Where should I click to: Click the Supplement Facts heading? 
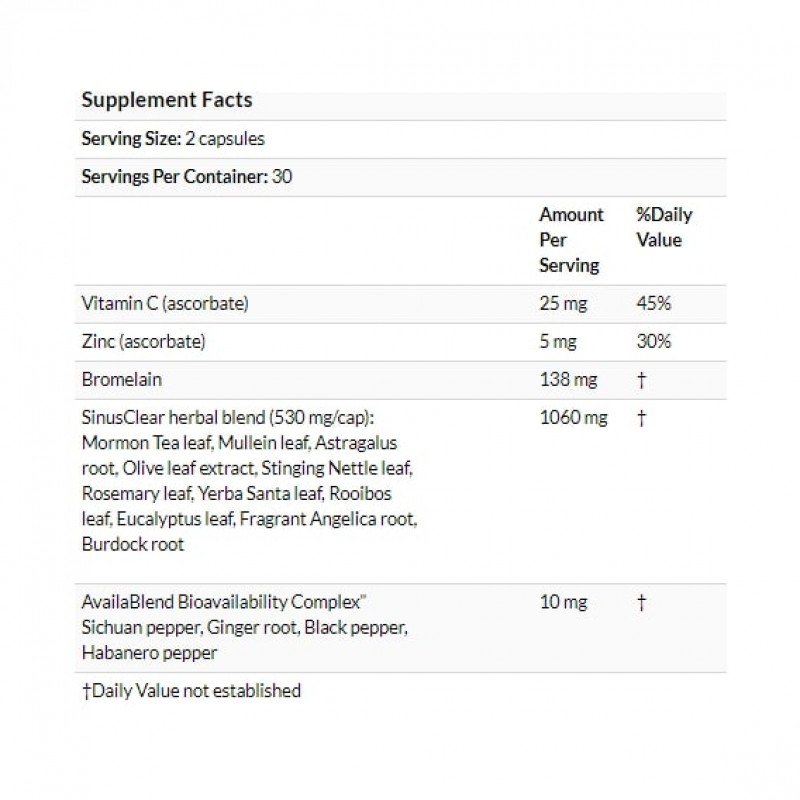(x=166, y=100)
